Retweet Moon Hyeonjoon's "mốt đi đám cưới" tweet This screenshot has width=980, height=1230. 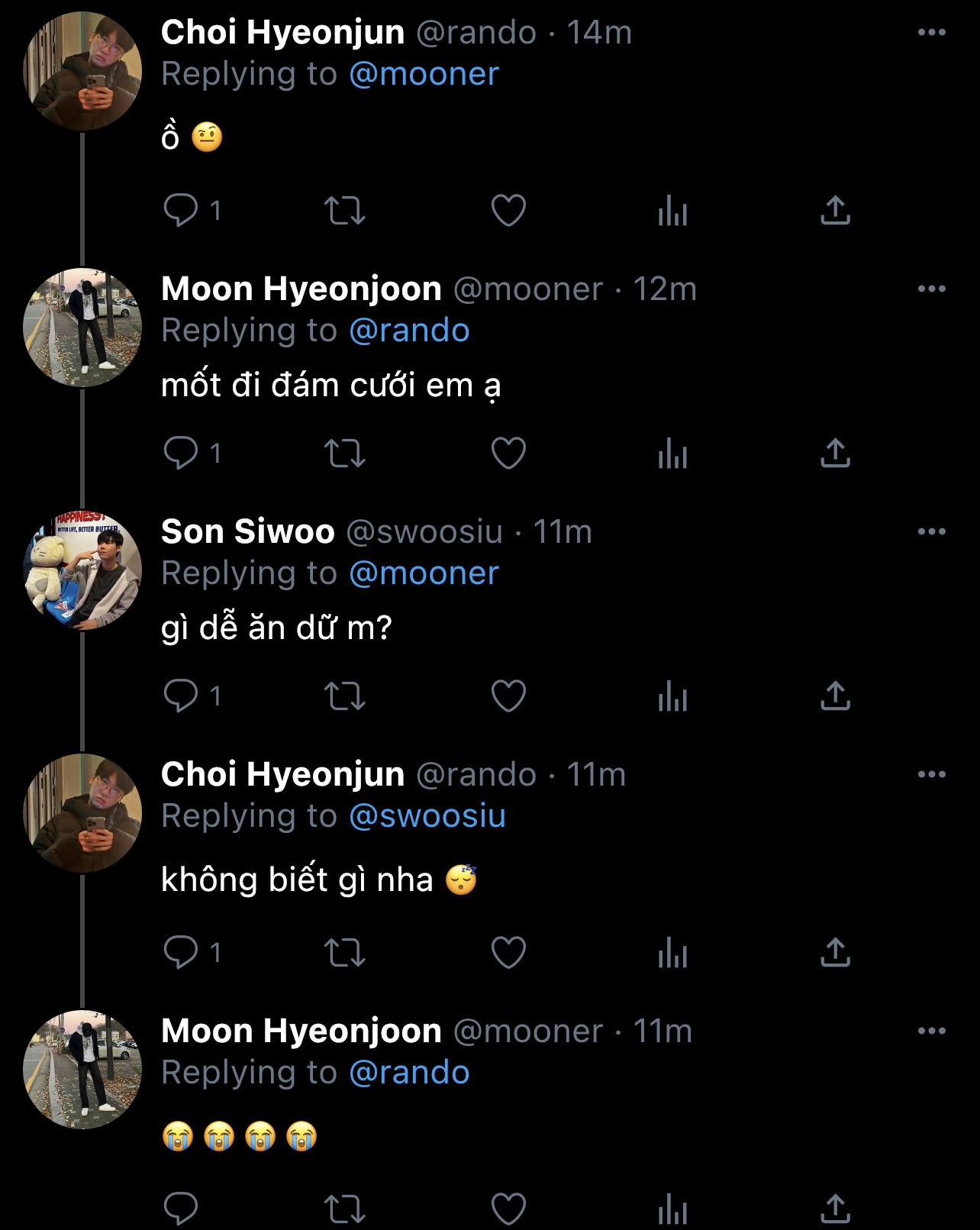(345, 454)
